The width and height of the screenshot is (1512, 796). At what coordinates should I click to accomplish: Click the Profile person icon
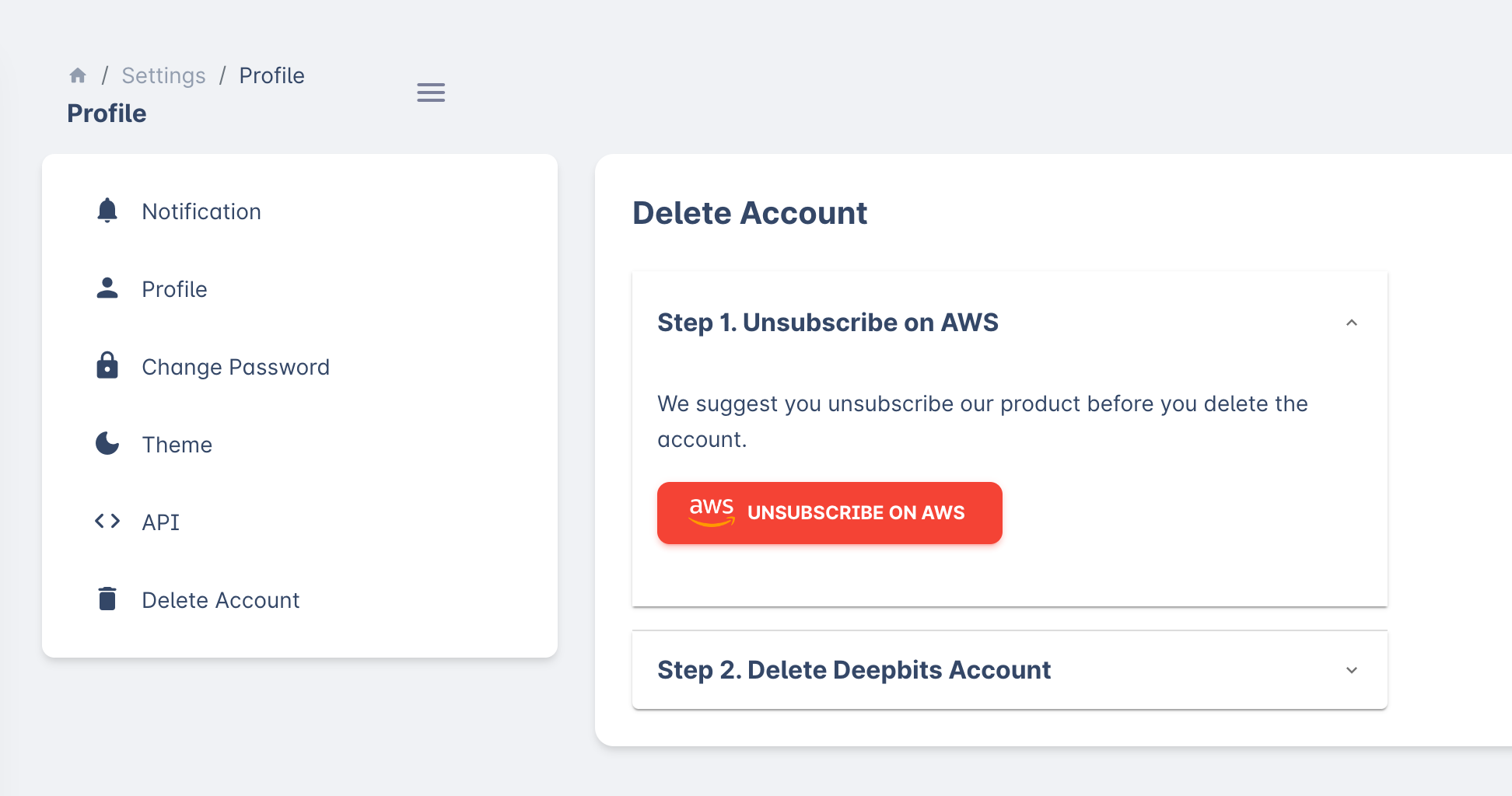coord(107,288)
